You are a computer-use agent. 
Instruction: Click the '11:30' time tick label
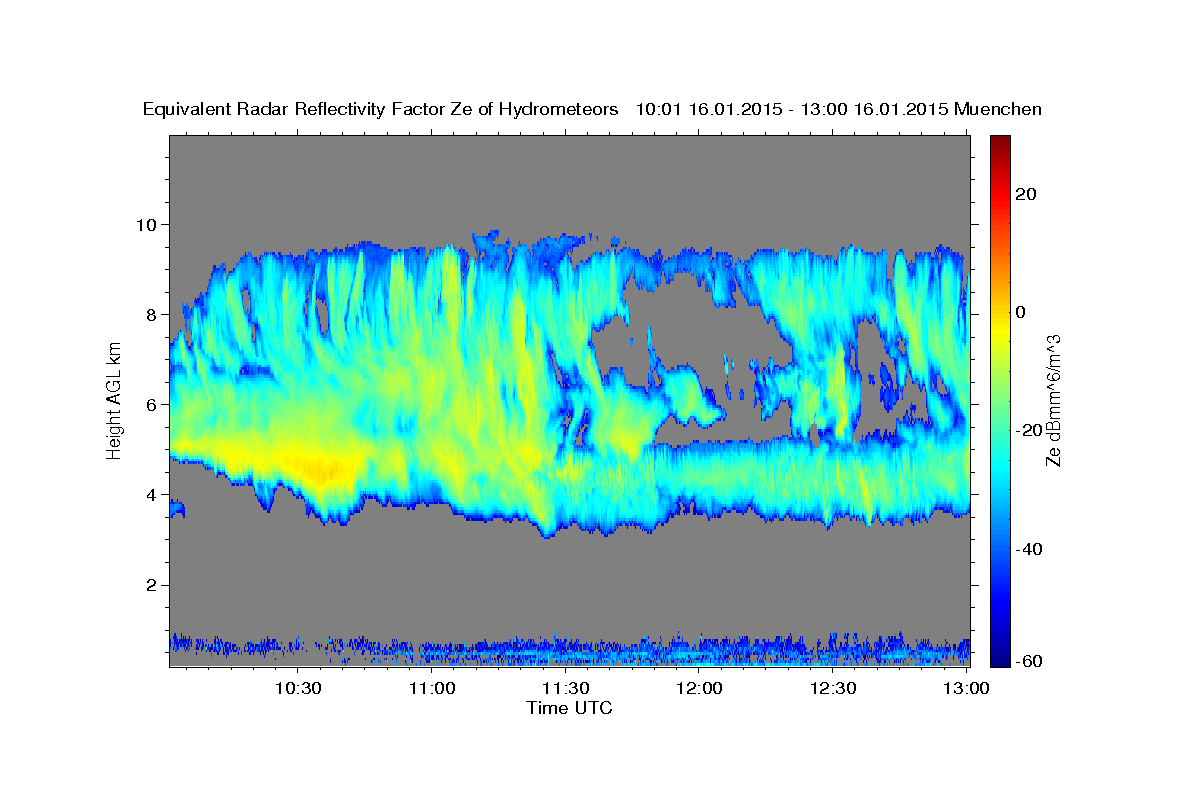pos(566,688)
